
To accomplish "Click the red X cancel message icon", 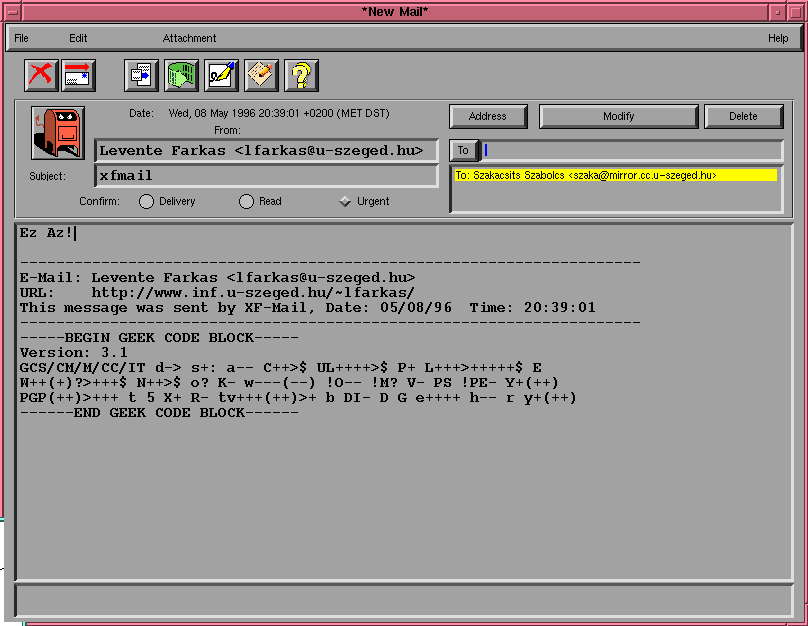I will tap(41, 75).
